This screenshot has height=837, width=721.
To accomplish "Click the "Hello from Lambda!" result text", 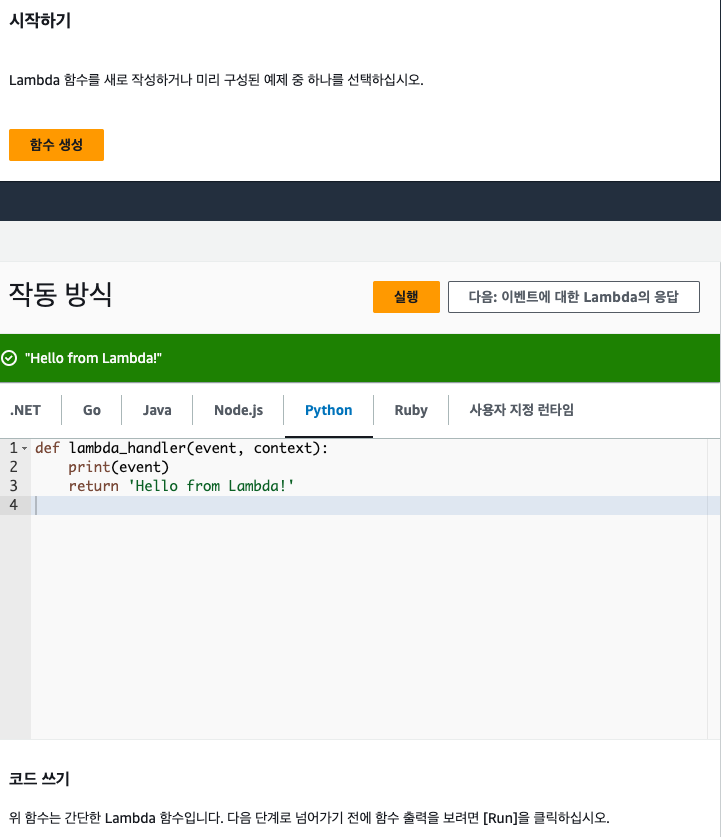I will coord(93,358).
